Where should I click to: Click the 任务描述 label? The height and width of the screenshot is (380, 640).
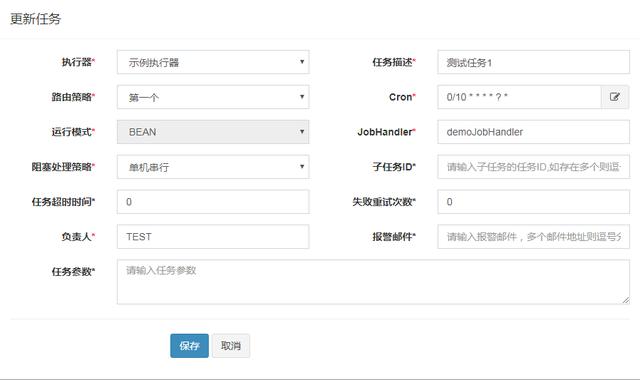[394, 62]
